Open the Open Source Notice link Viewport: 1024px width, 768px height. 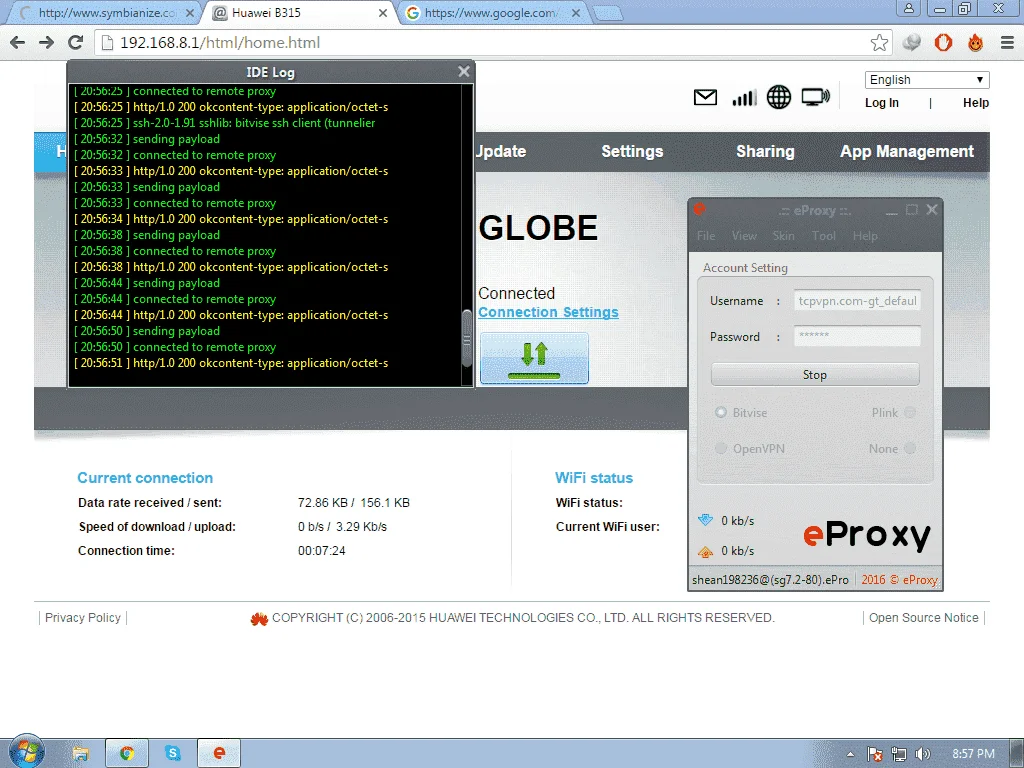pyautogui.click(x=923, y=618)
